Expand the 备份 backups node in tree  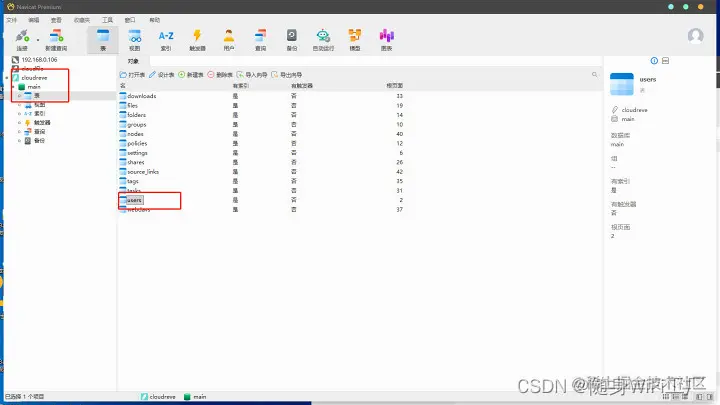click(x=19, y=141)
